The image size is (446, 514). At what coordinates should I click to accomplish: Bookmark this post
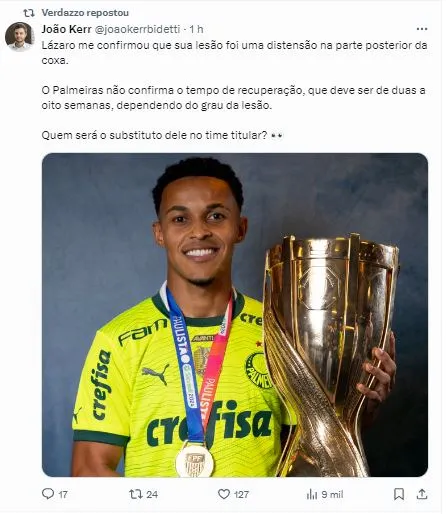pos(399,494)
